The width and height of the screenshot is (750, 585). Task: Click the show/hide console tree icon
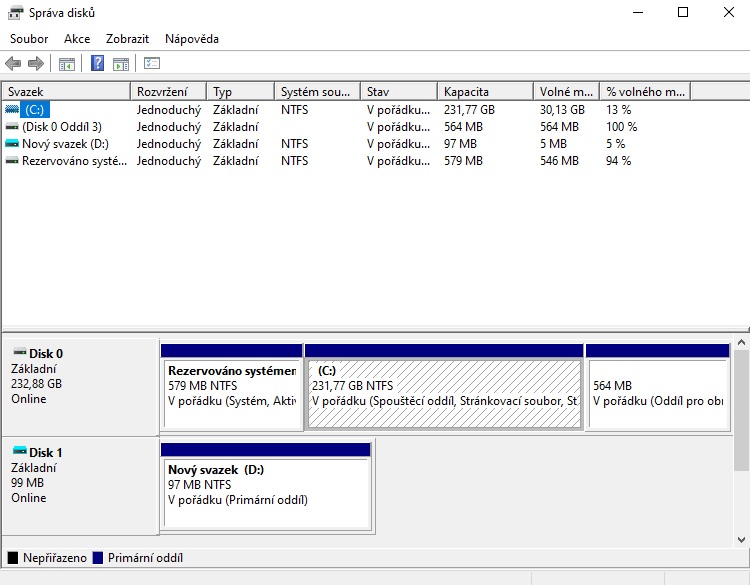[x=67, y=64]
